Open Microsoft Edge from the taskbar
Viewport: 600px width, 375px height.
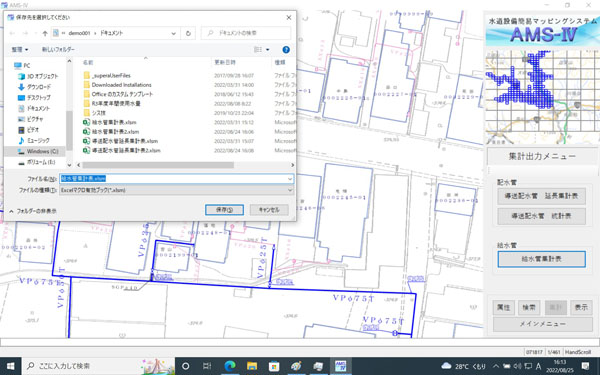230,366
